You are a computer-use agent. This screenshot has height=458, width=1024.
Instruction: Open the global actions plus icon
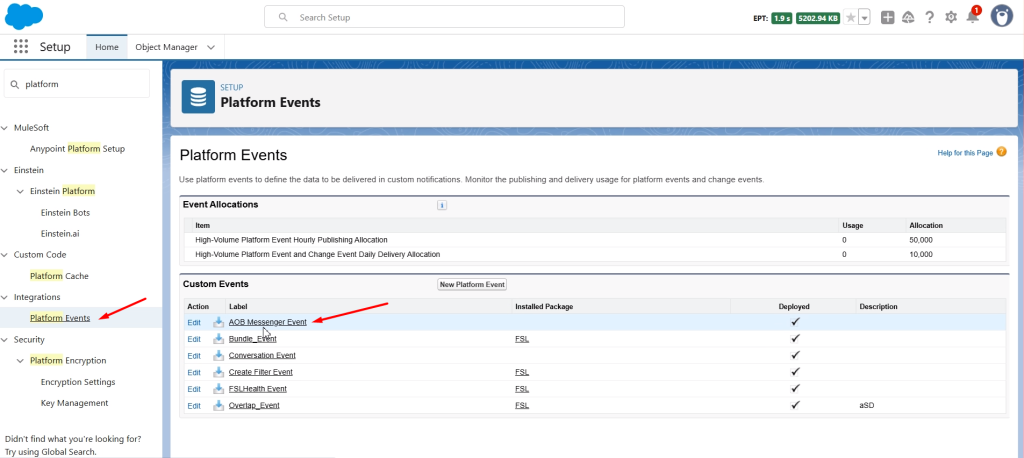pyautogui.click(x=887, y=18)
